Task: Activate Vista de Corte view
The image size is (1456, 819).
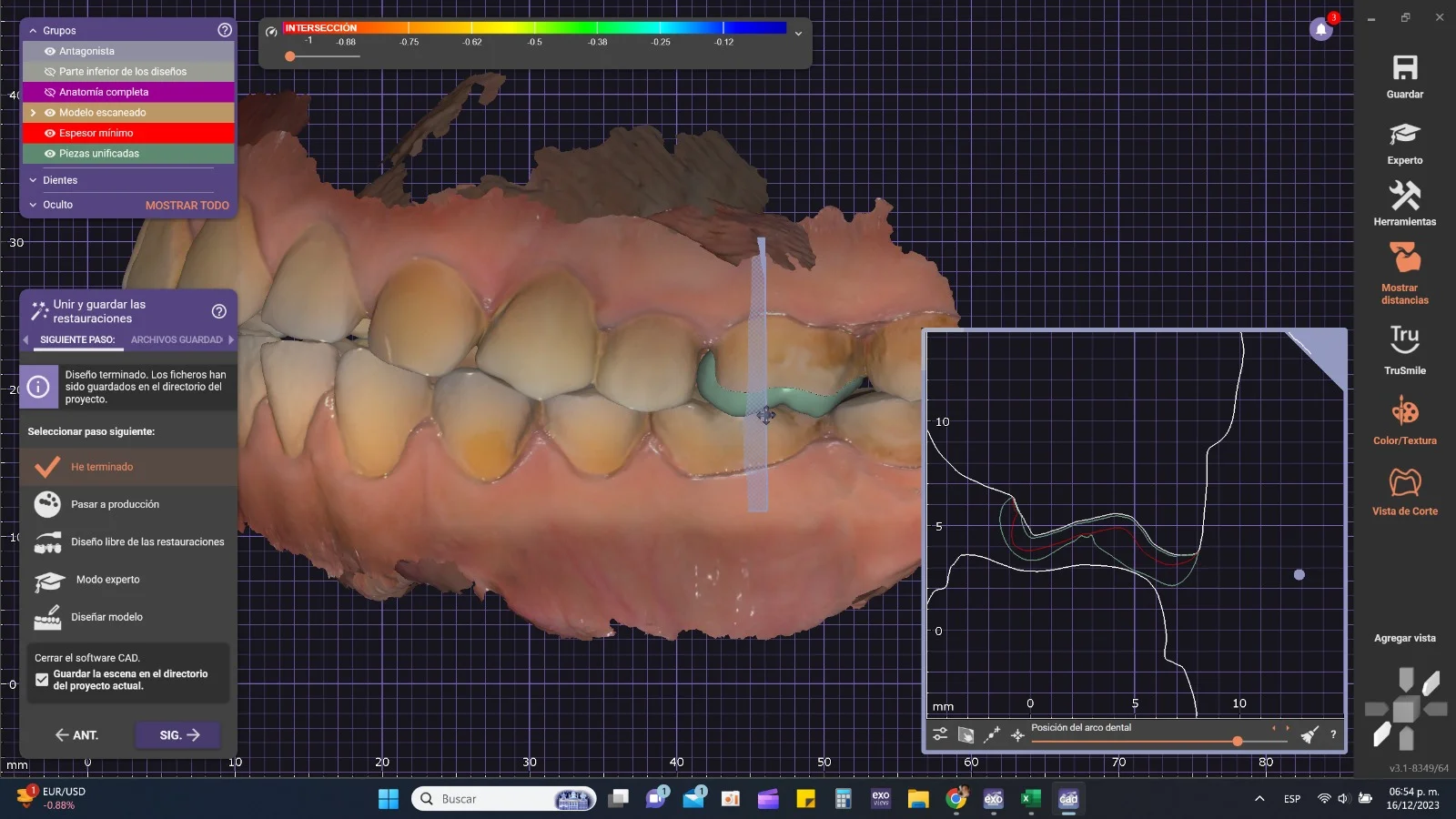Action: 1404,482
